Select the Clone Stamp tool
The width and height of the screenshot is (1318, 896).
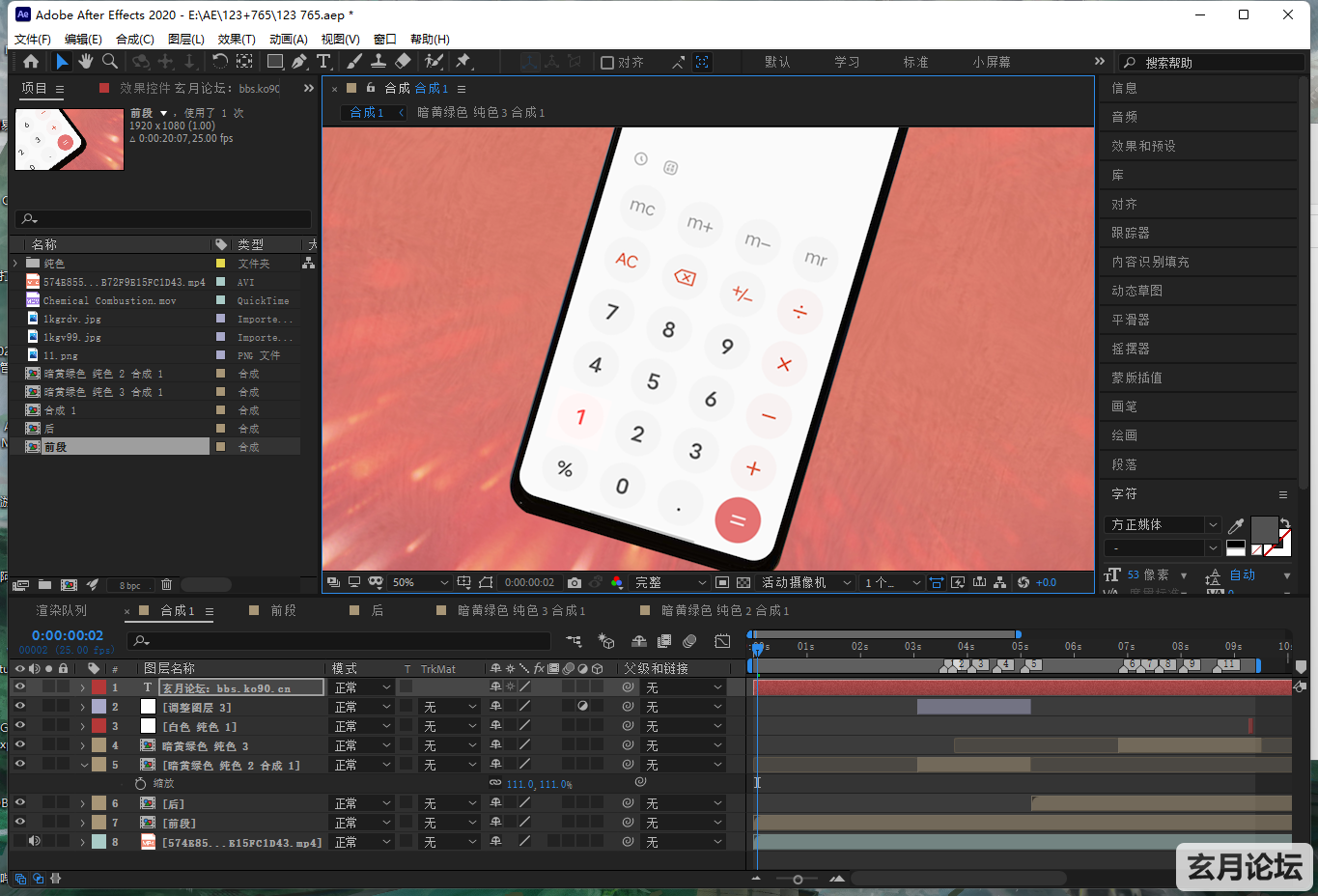(379, 62)
